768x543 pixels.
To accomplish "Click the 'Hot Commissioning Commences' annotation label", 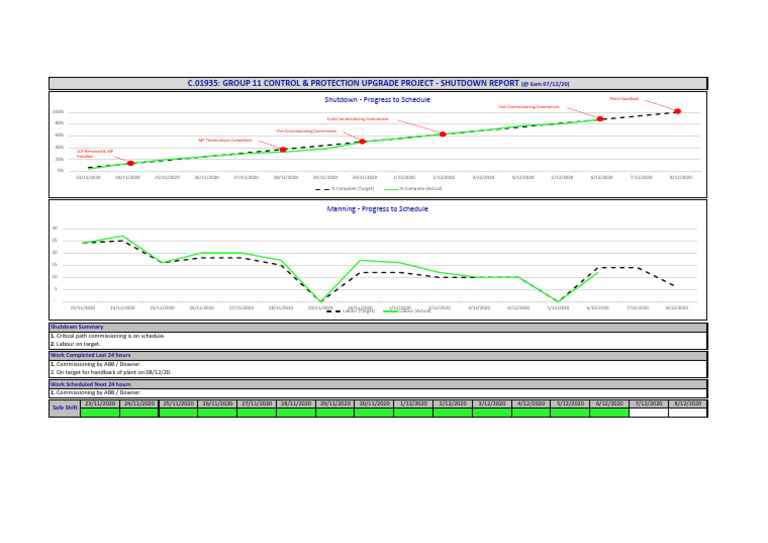I will tap(529, 107).
